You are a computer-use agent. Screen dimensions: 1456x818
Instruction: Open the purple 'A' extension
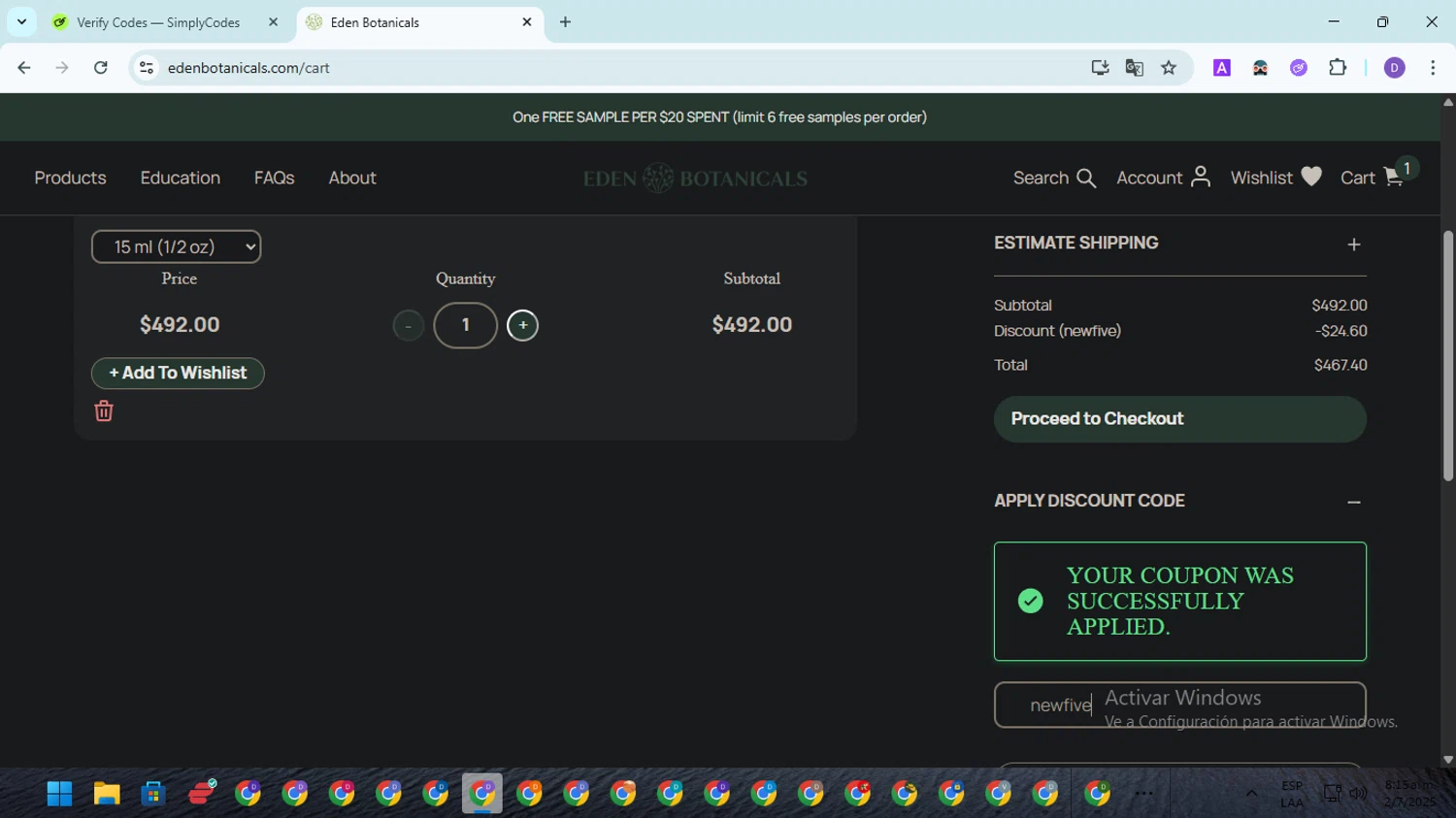coord(1222,68)
